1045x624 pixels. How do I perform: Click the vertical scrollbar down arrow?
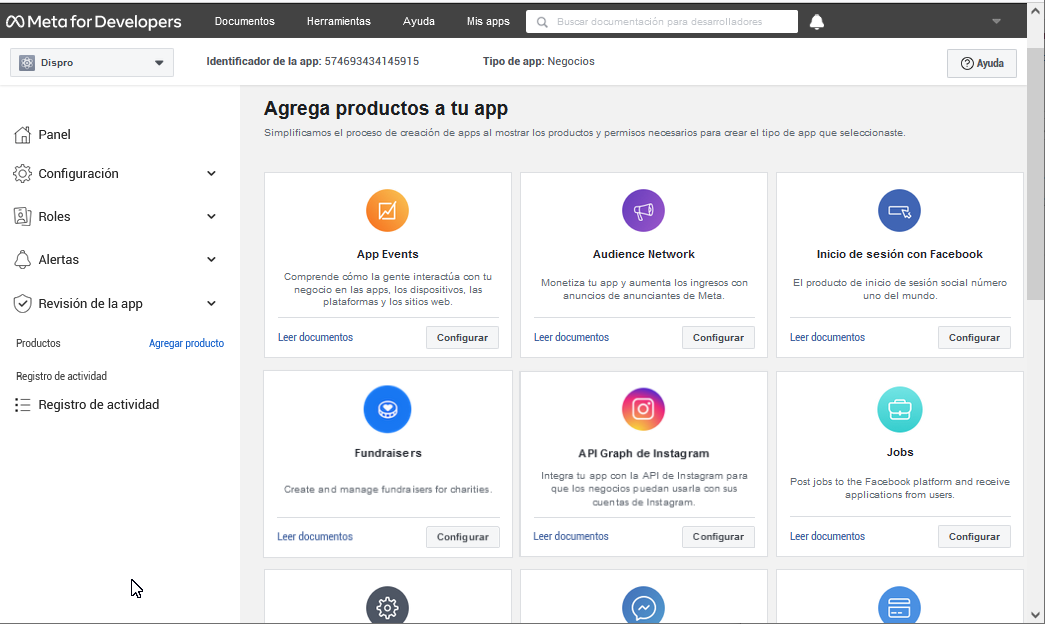(1035, 613)
